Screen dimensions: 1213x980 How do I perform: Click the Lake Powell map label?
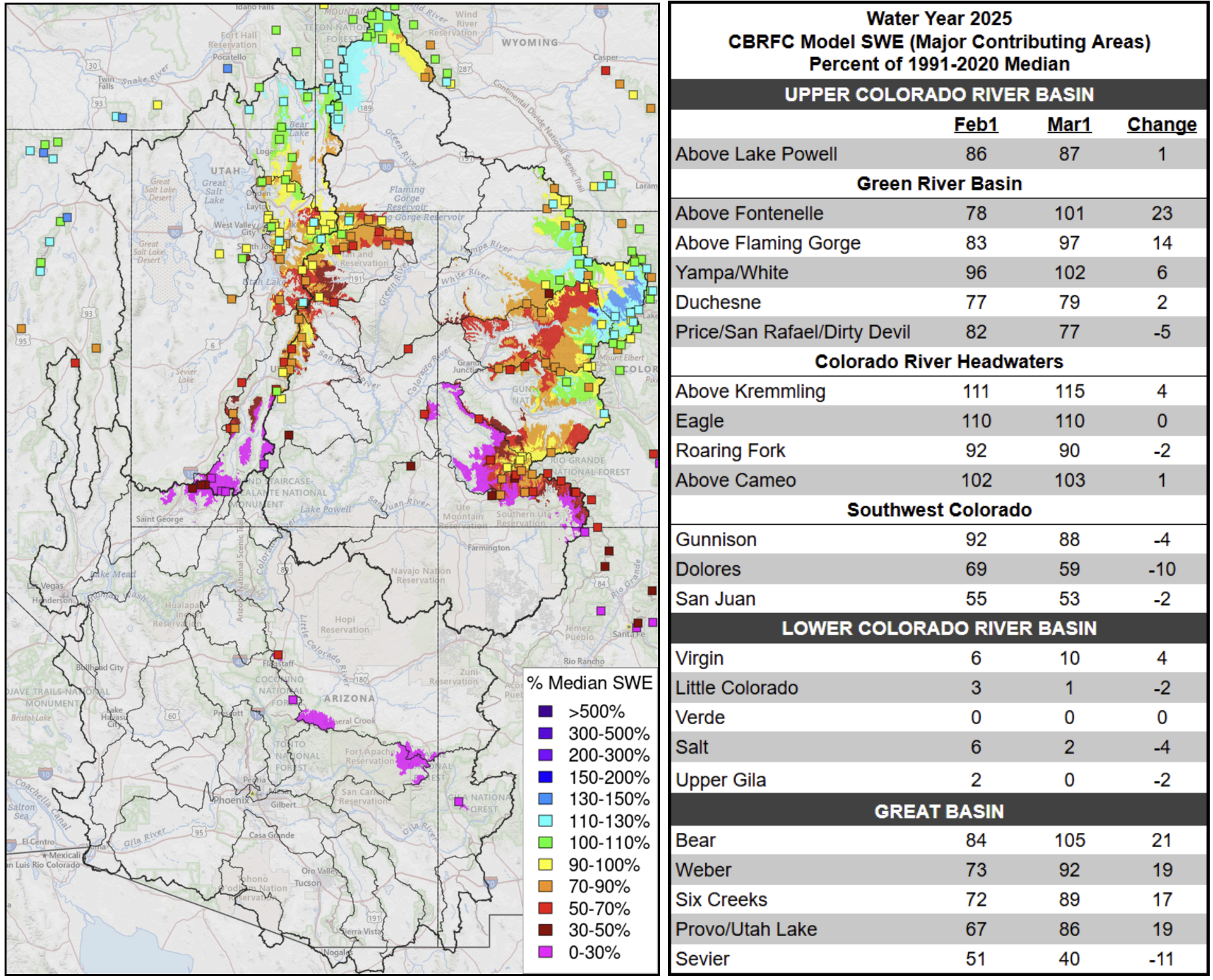point(325,509)
